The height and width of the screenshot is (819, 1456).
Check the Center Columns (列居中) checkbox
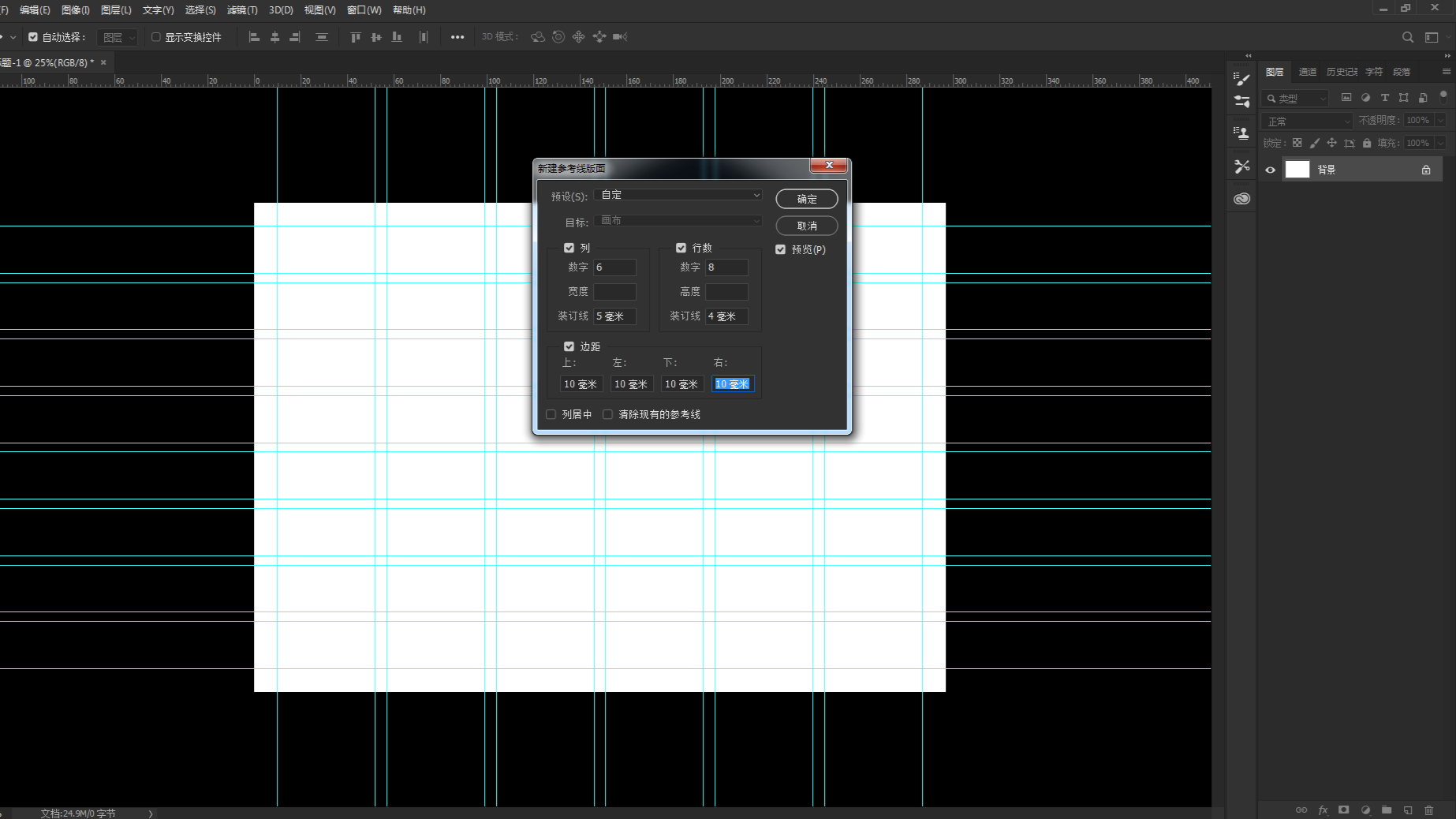[551, 414]
